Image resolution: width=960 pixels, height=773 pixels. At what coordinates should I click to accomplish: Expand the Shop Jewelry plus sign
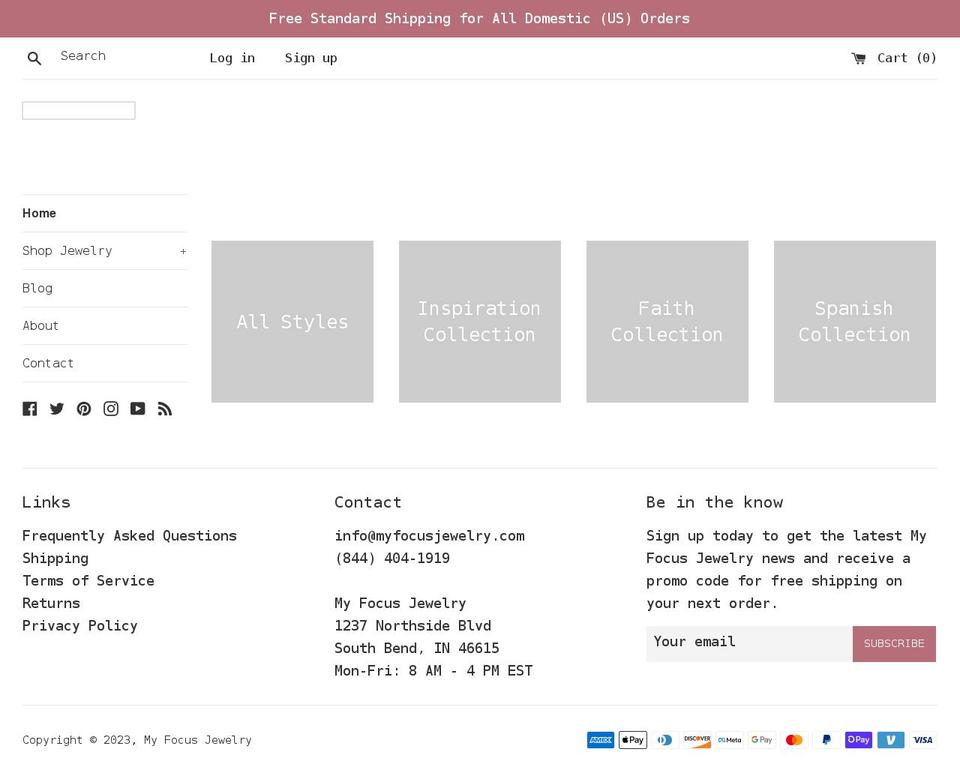[x=183, y=252]
